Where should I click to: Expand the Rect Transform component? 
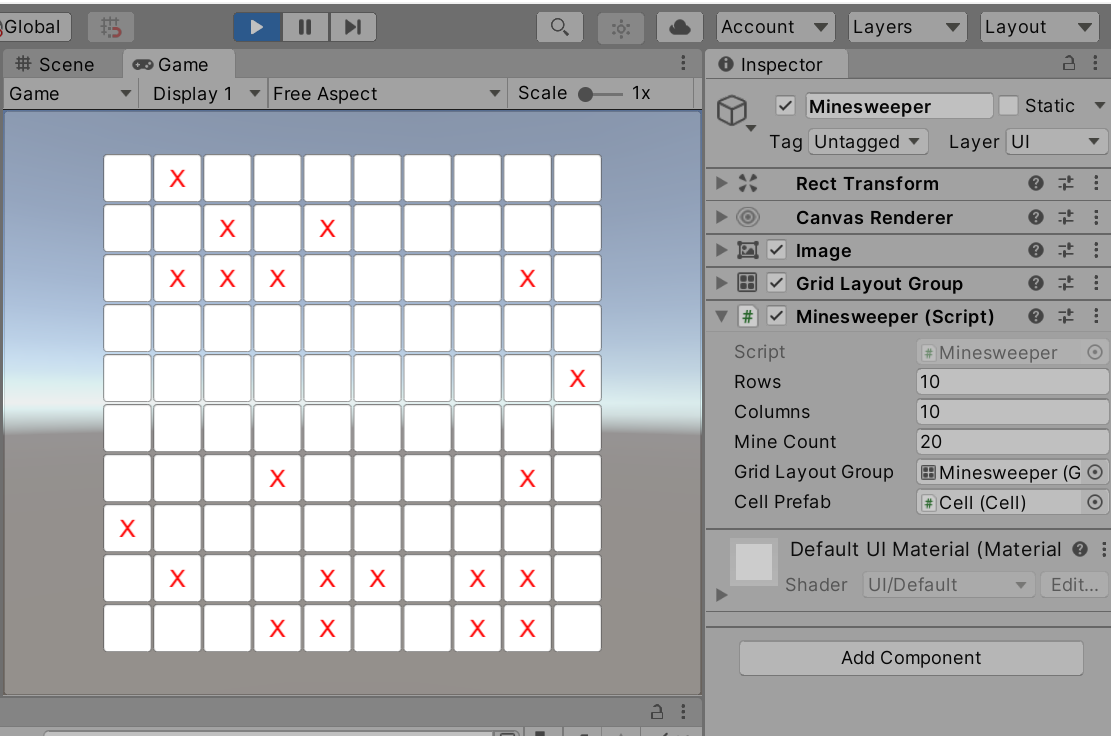click(x=721, y=184)
